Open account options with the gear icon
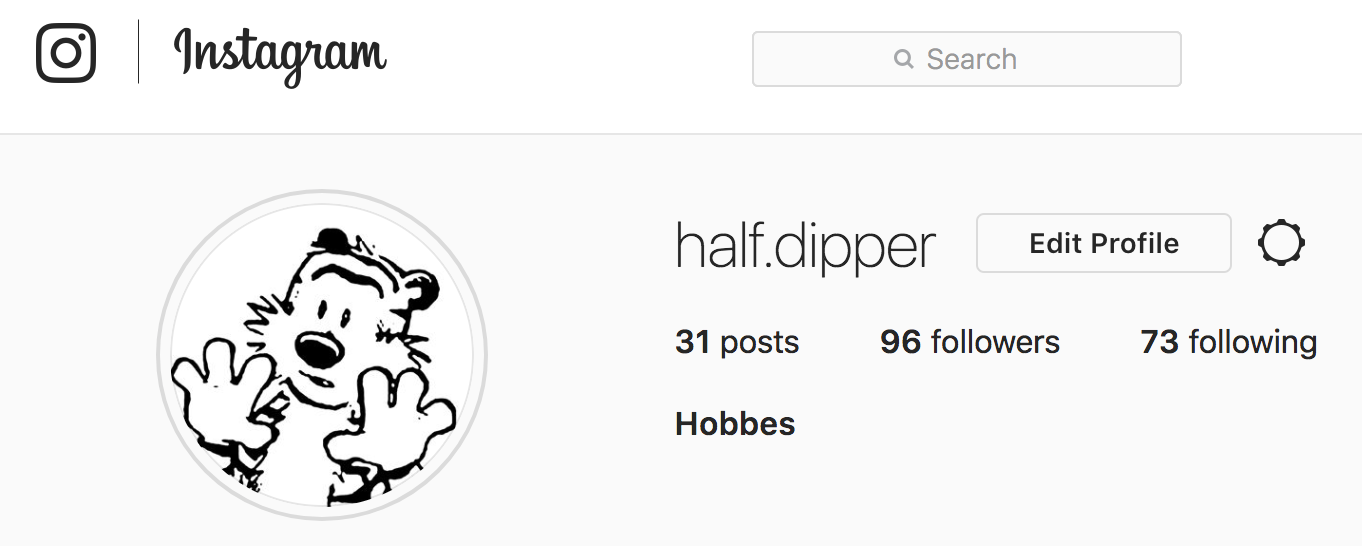Screen dimensions: 1362x546 pos(1281,243)
